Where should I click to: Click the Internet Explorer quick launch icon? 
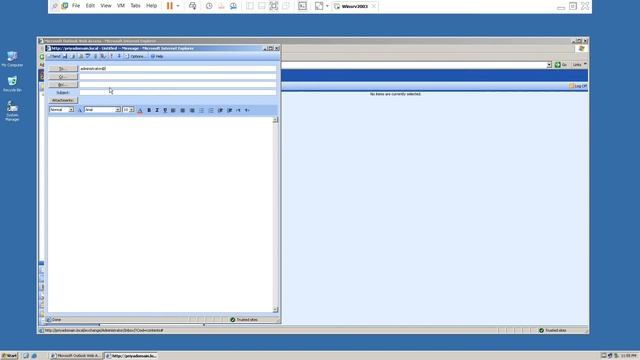[34, 356]
